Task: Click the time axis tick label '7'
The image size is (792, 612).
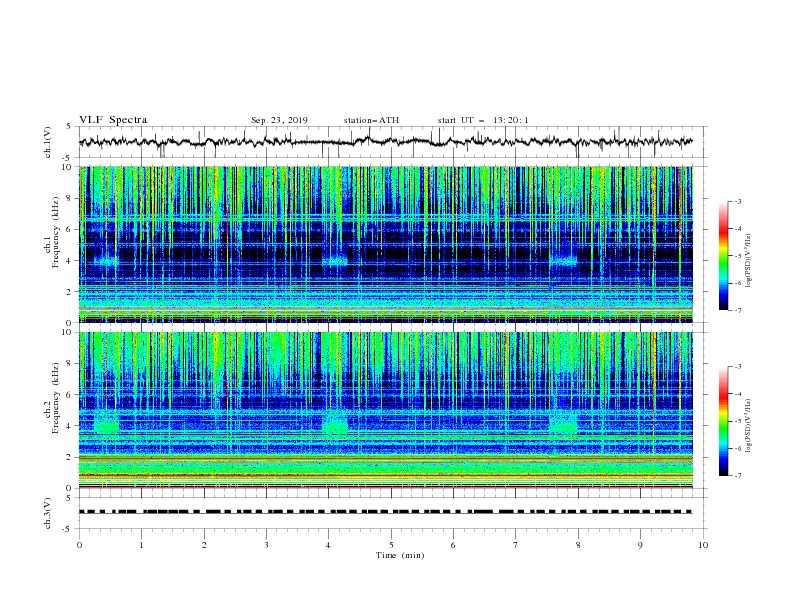Action: tap(516, 545)
